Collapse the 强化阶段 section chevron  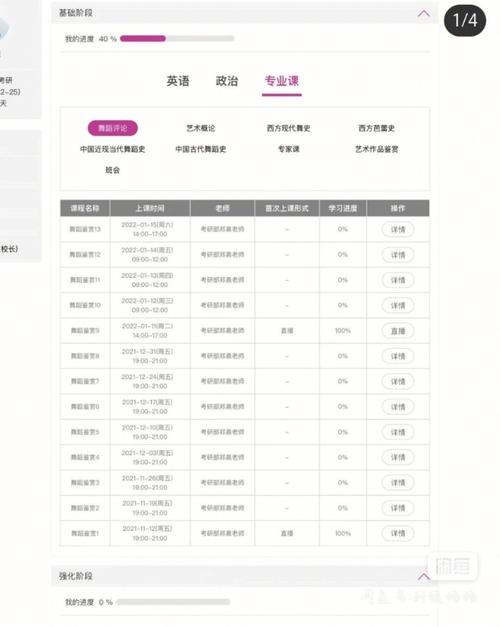[424, 576]
